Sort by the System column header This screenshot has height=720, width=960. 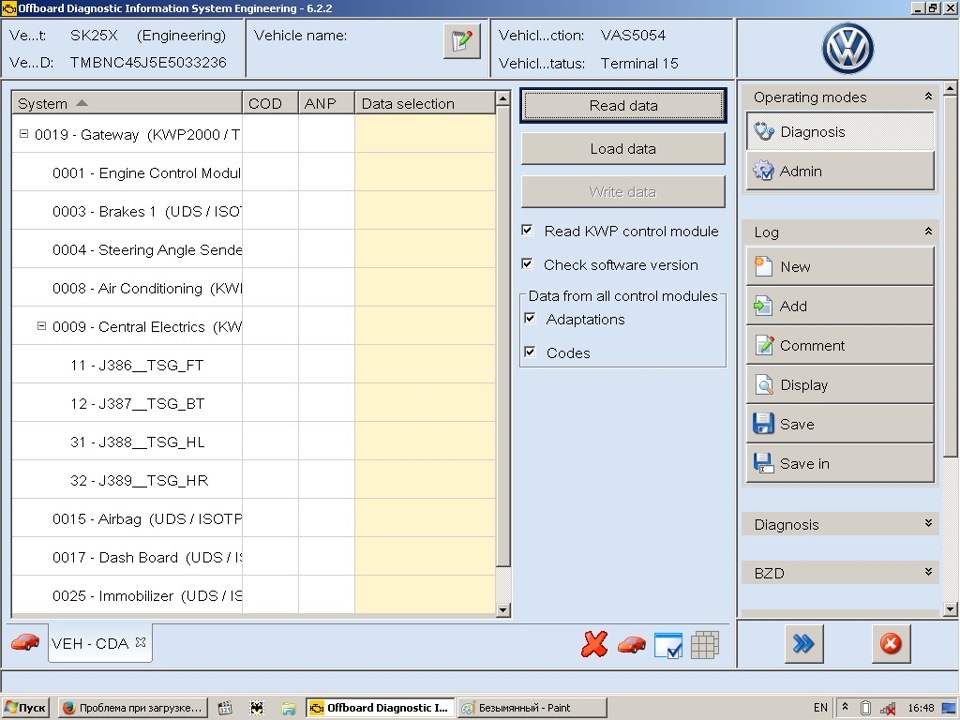(x=127, y=103)
